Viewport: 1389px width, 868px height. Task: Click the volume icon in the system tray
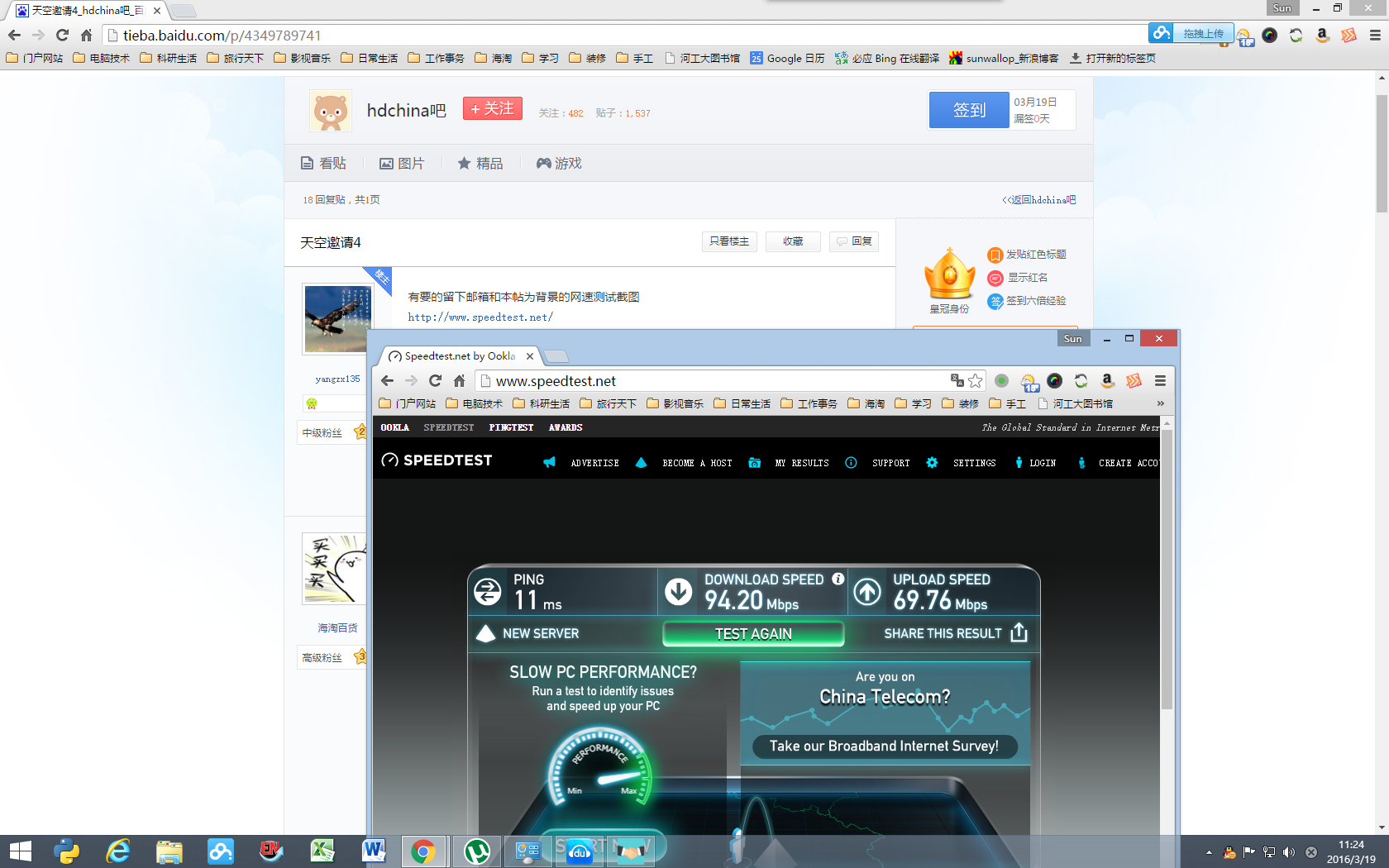pos(1289,852)
